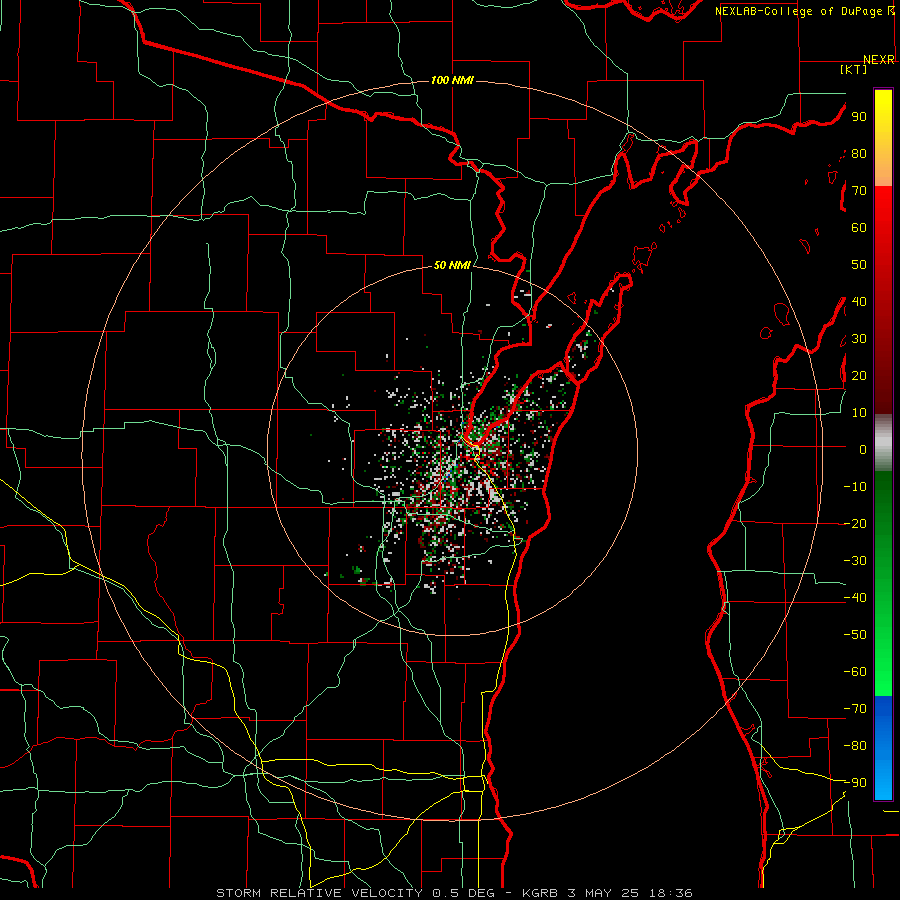Click the zero knot scale label
Image resolution: width=900 pixels, height=900 pixels.
point(863,449)
